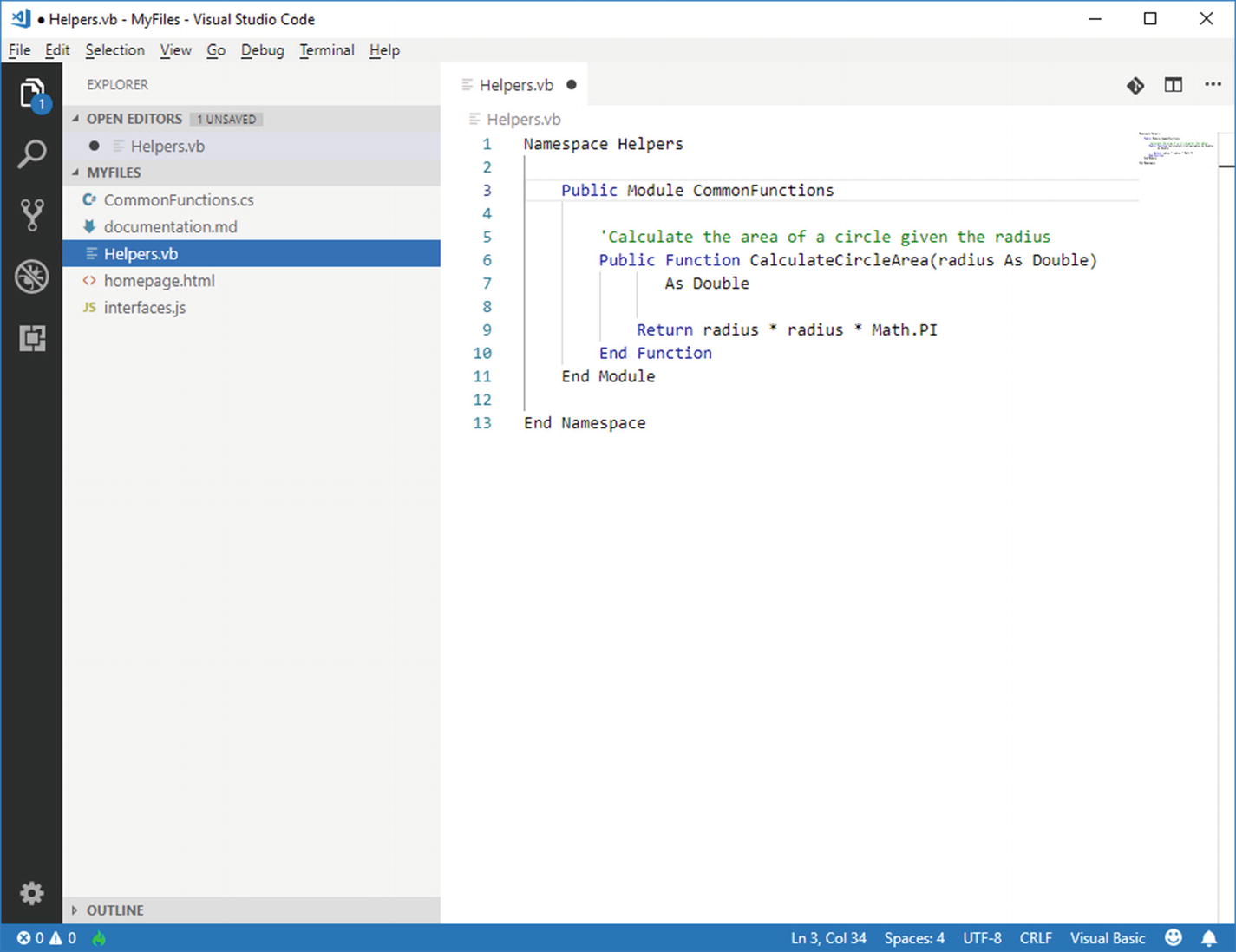Open notifications bell in status bar
The height and width of the screenshot is (952, 1236).
[x=1209, y=938]
